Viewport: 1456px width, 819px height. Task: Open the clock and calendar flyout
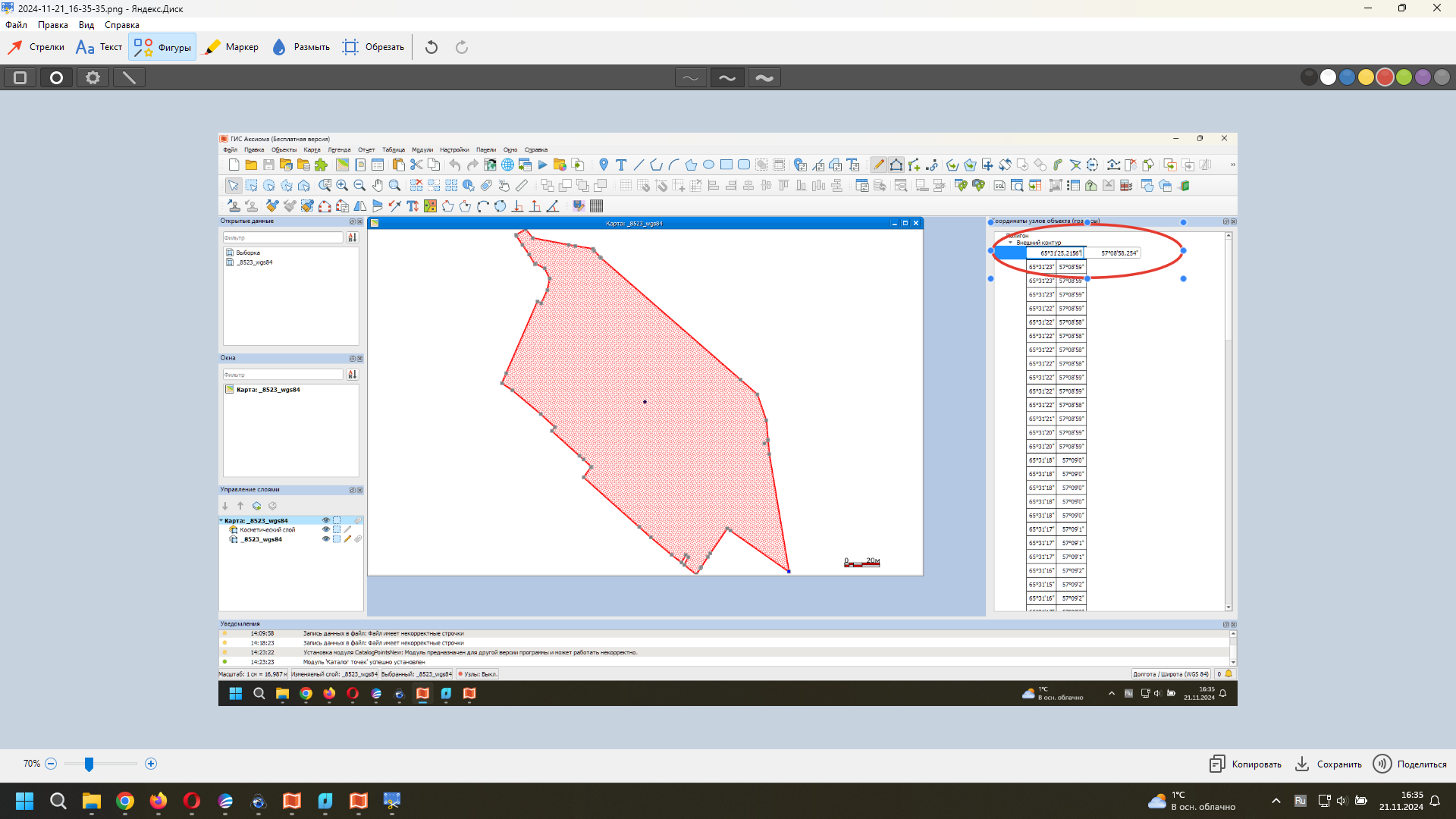point(1401,801)
